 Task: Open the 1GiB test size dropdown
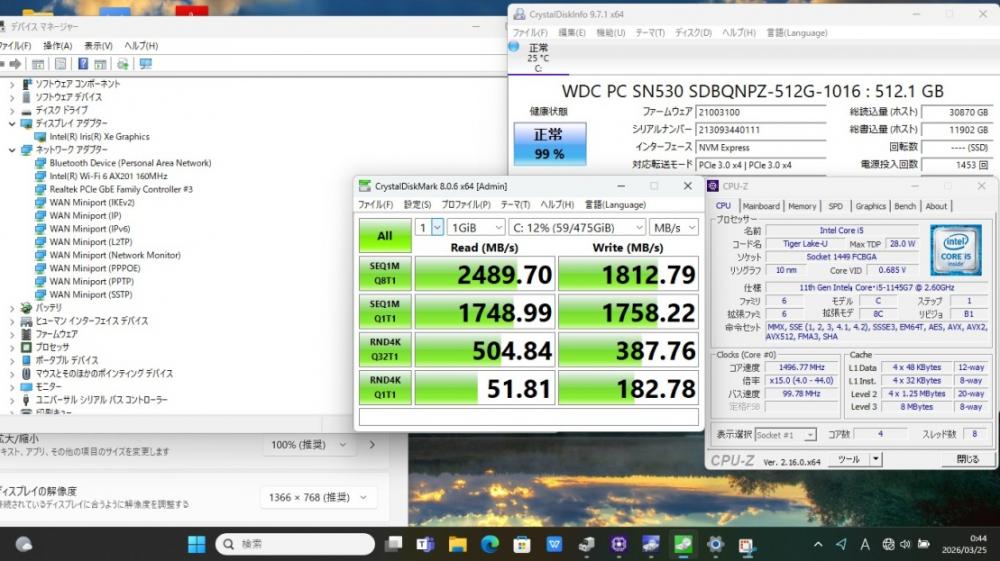click(477, 227)
